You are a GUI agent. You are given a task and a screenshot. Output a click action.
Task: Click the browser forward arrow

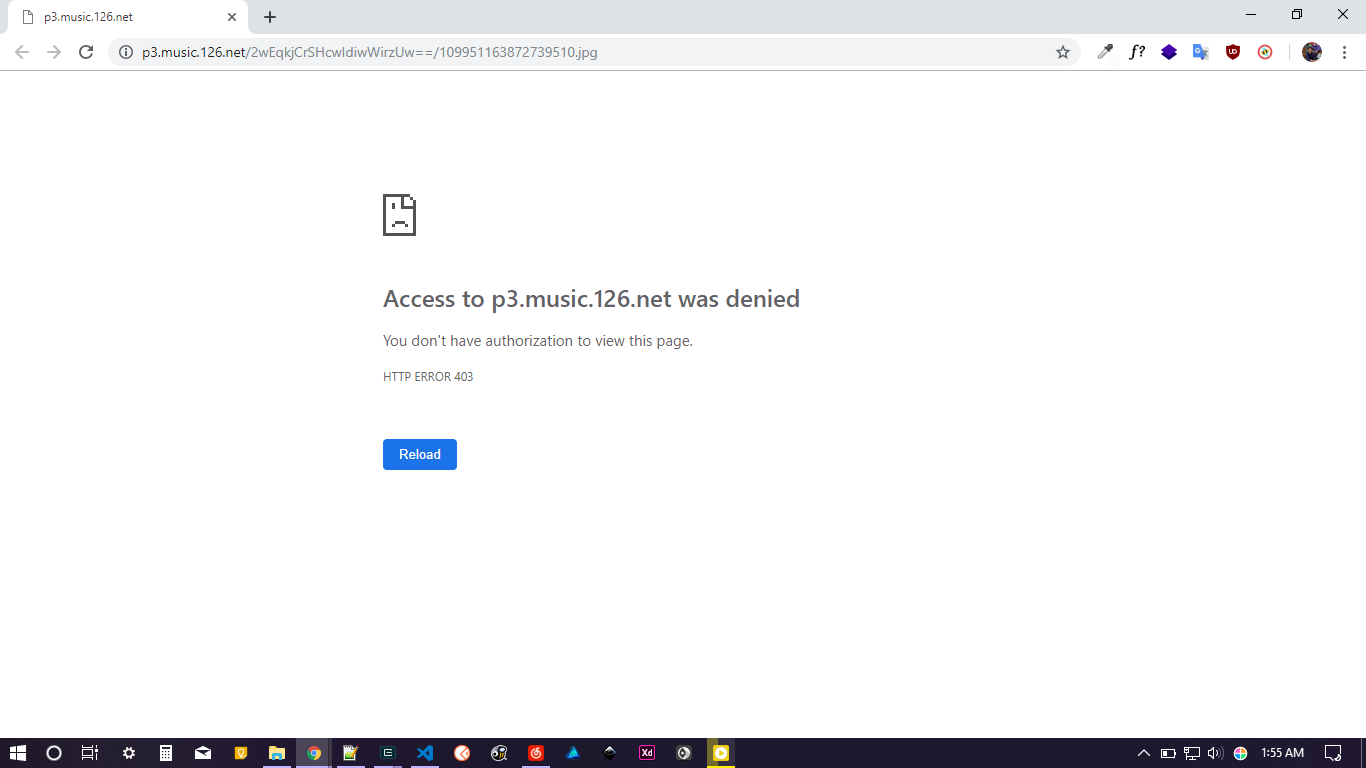tap(54, 52)
